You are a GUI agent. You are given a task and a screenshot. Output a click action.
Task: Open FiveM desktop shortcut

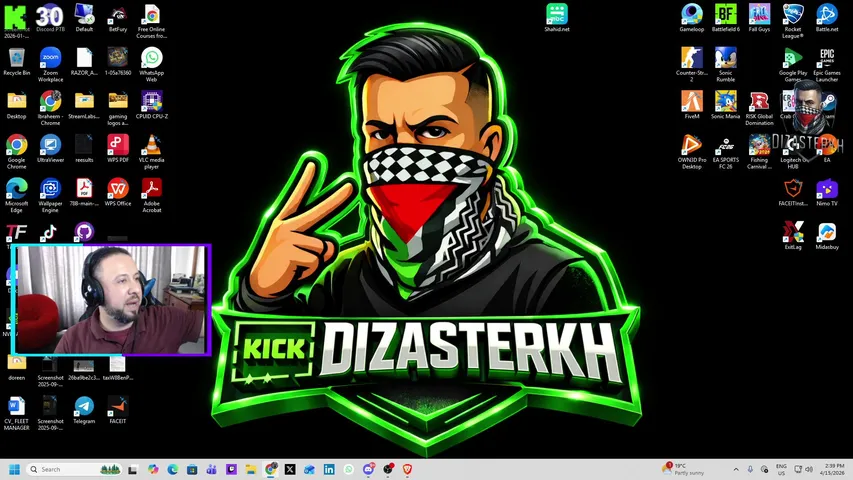pyautogui.click(x=691, y=105)
